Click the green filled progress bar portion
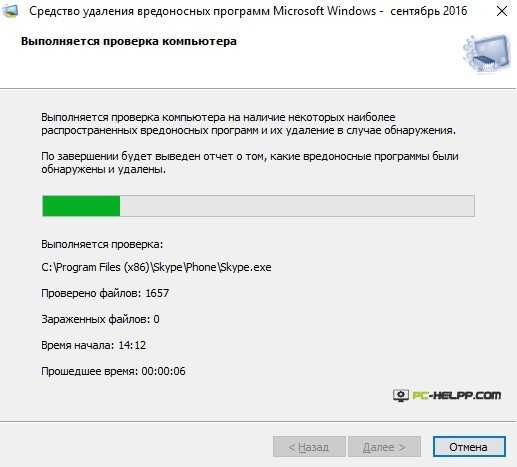Screen dimensions: 517x467 [81, 206]
